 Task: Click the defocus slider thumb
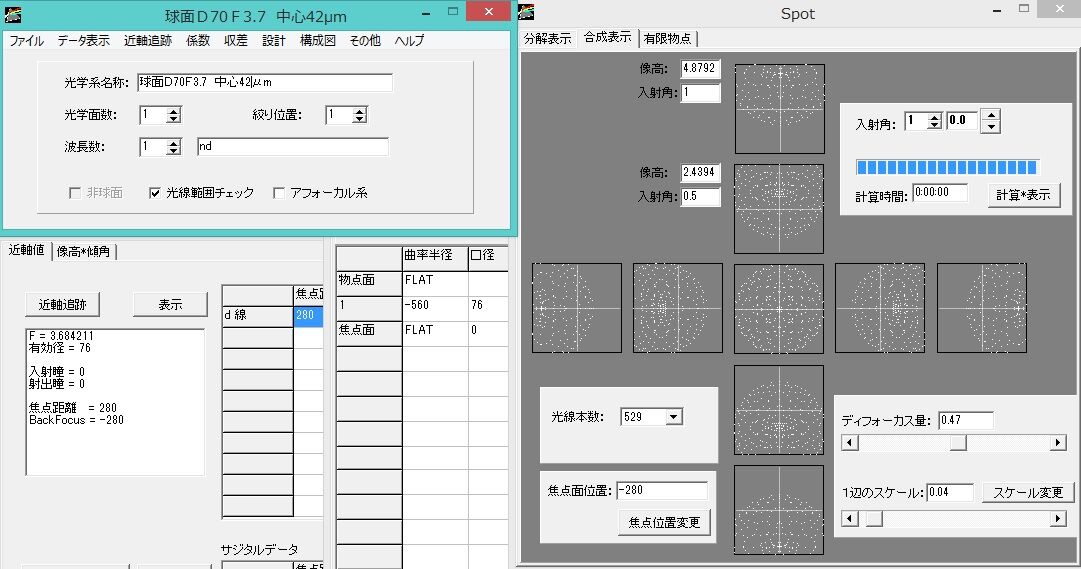click(958, 443)
